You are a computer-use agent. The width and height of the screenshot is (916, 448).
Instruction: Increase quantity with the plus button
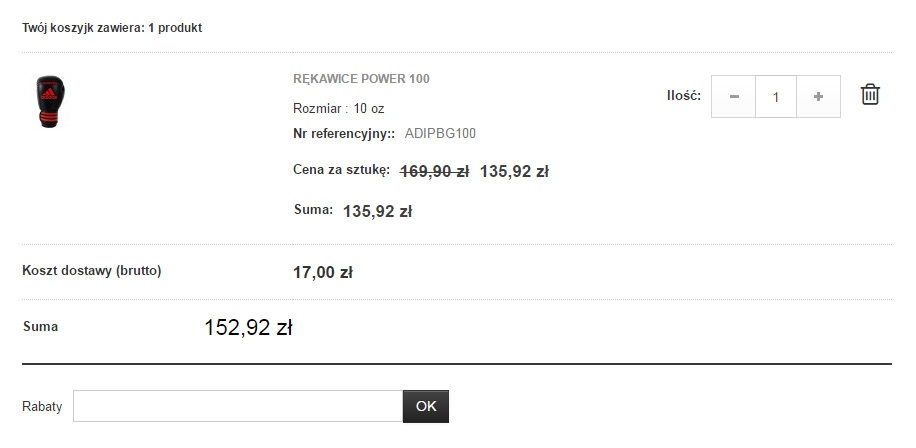[x=818, y=97]
